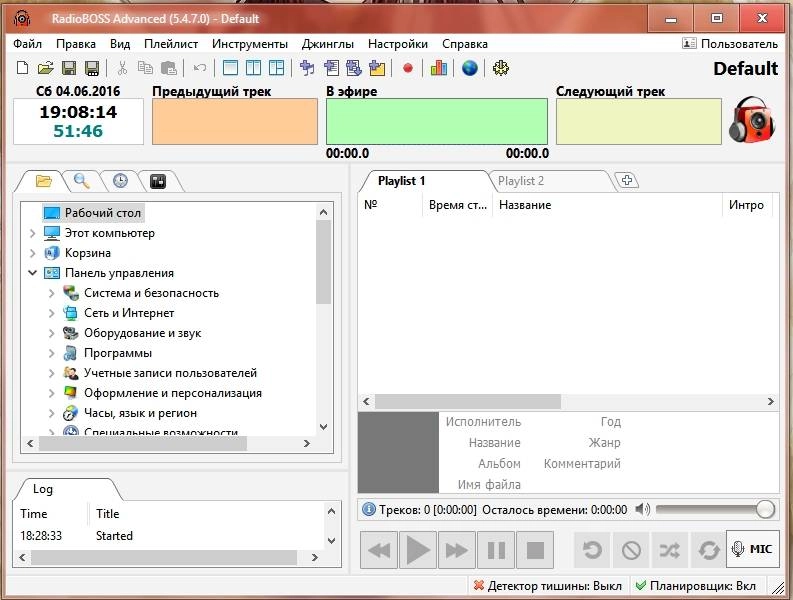Image resolution: width=793 pixels, height=600 pixels.
Task: Start recording with red dot icon
Action: (408, 68)
